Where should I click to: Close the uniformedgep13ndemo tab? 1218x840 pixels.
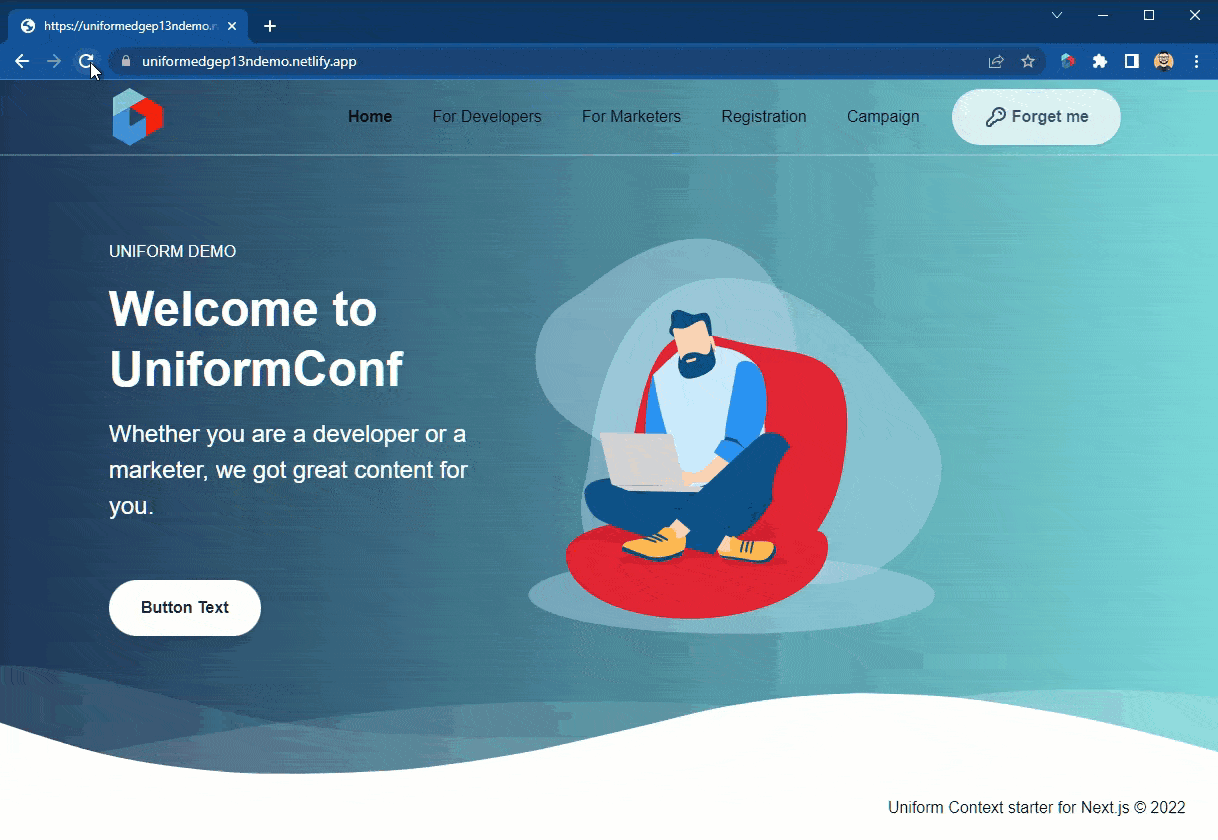pyautogui.click(x=232, y=26)
